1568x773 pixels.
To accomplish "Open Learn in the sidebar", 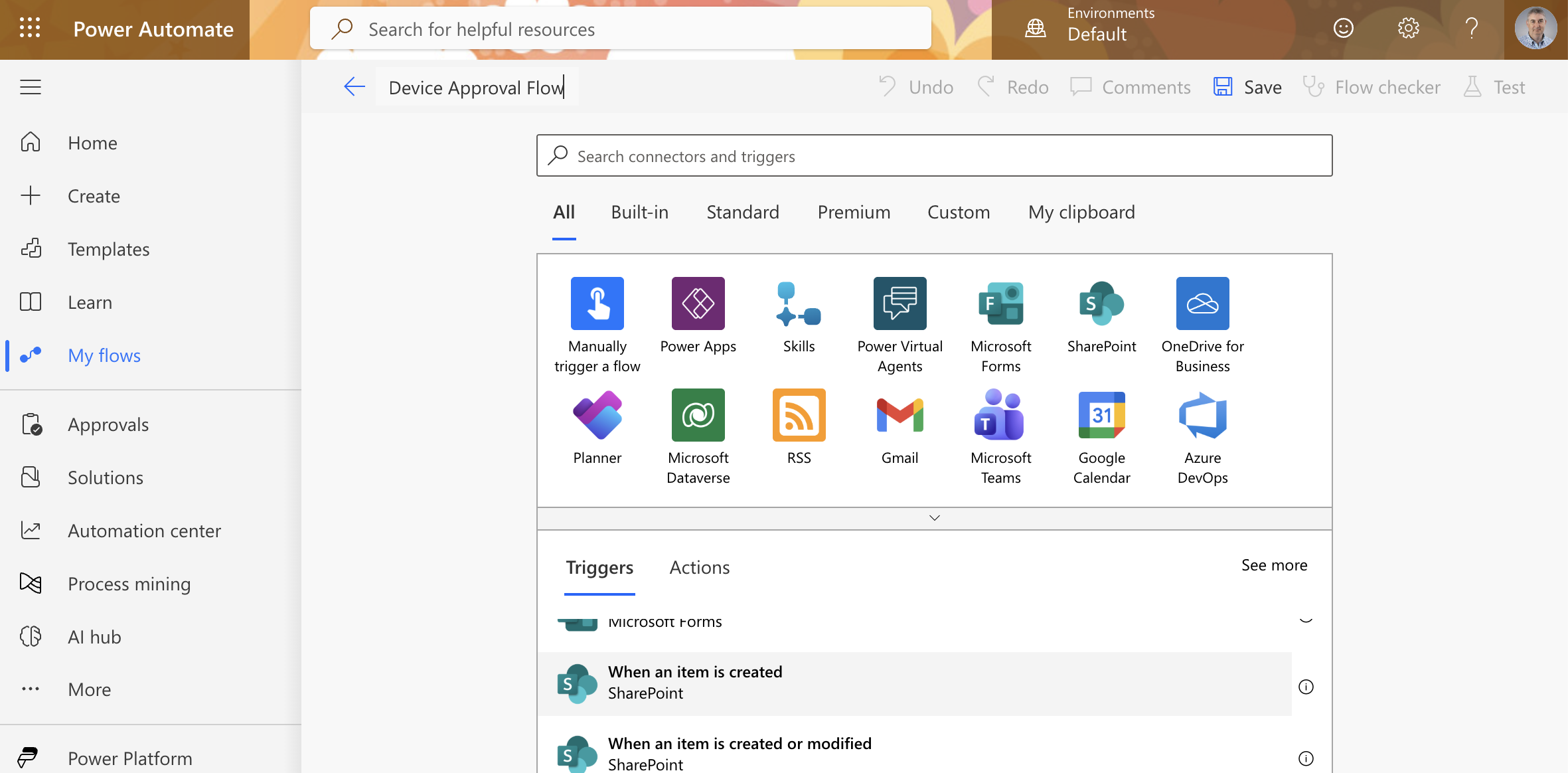I will click(90, 302).
